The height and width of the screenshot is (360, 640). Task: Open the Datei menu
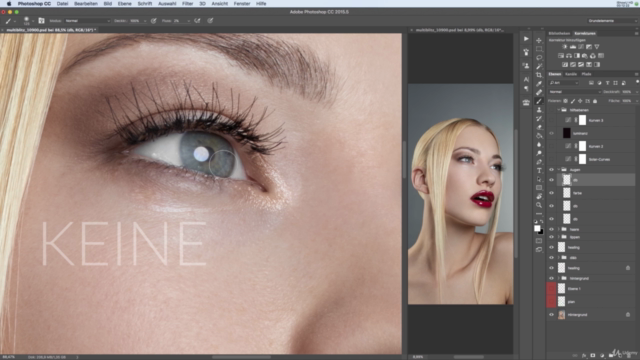[x=62, y=4]
